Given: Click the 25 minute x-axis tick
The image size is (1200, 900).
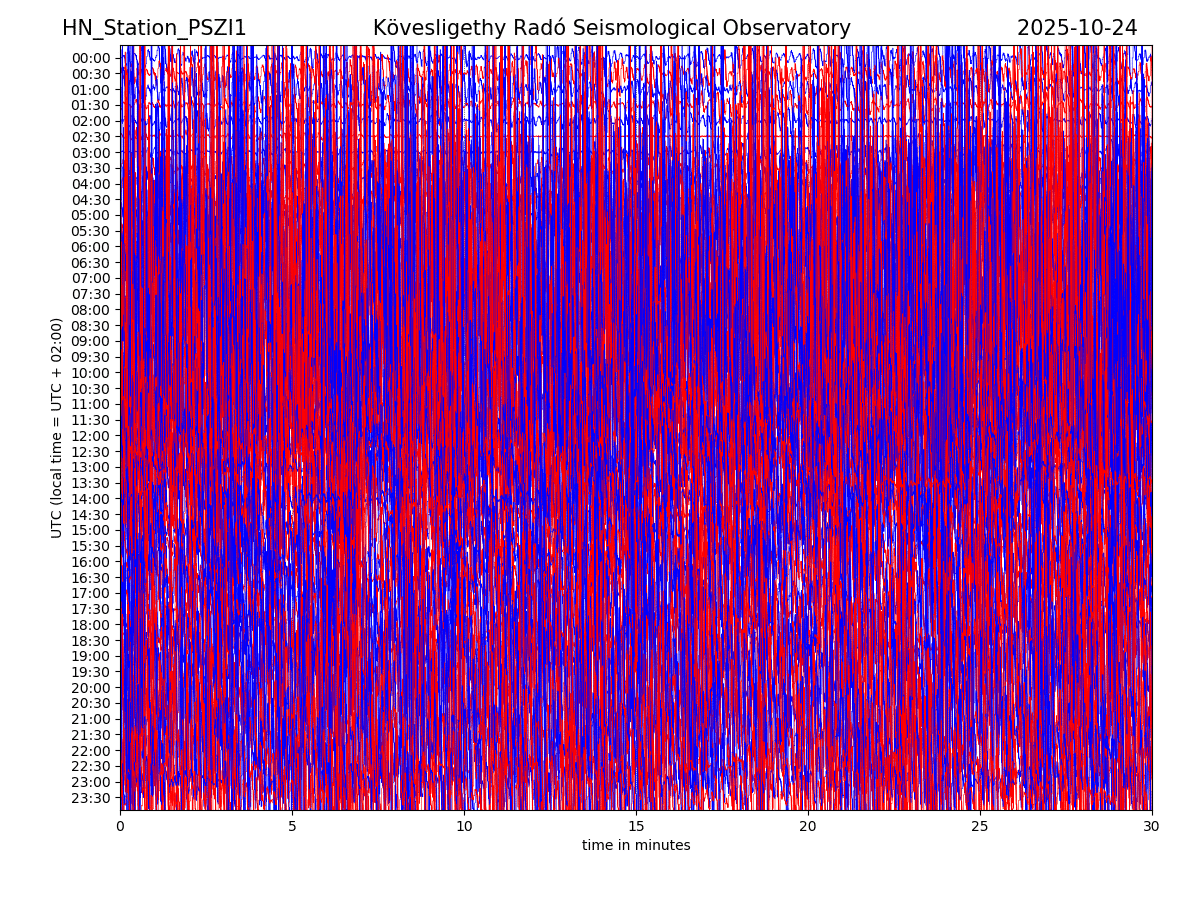Looking at the screenshot, I should tap(980, 826).
